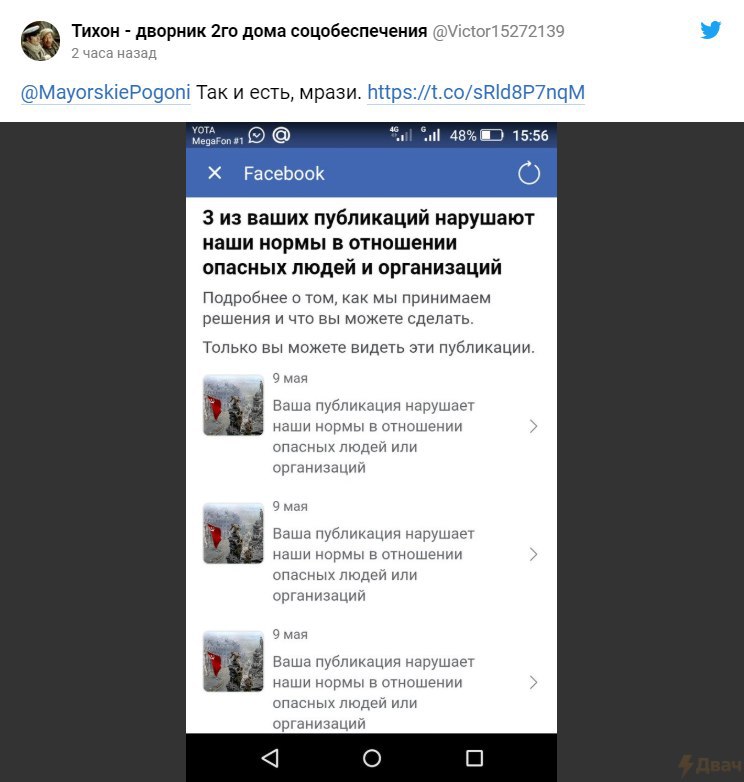Open the t.co/sRld8P7nqM link
Screen dimensions: 744x782
pos(476,93)
